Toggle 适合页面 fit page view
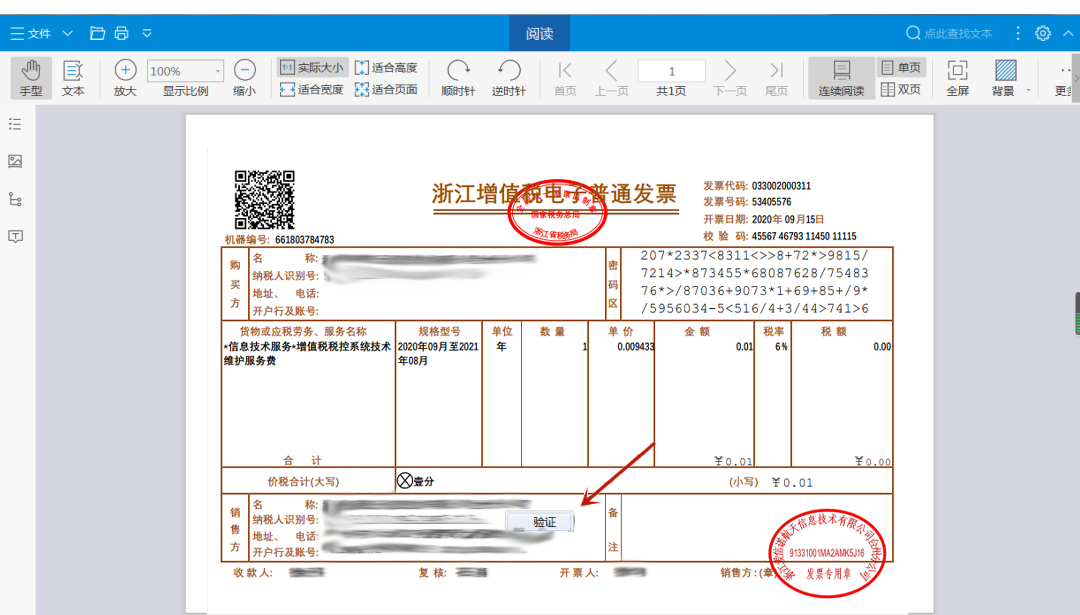This screenshot has width=1080, height=615. tap(386, 90)
